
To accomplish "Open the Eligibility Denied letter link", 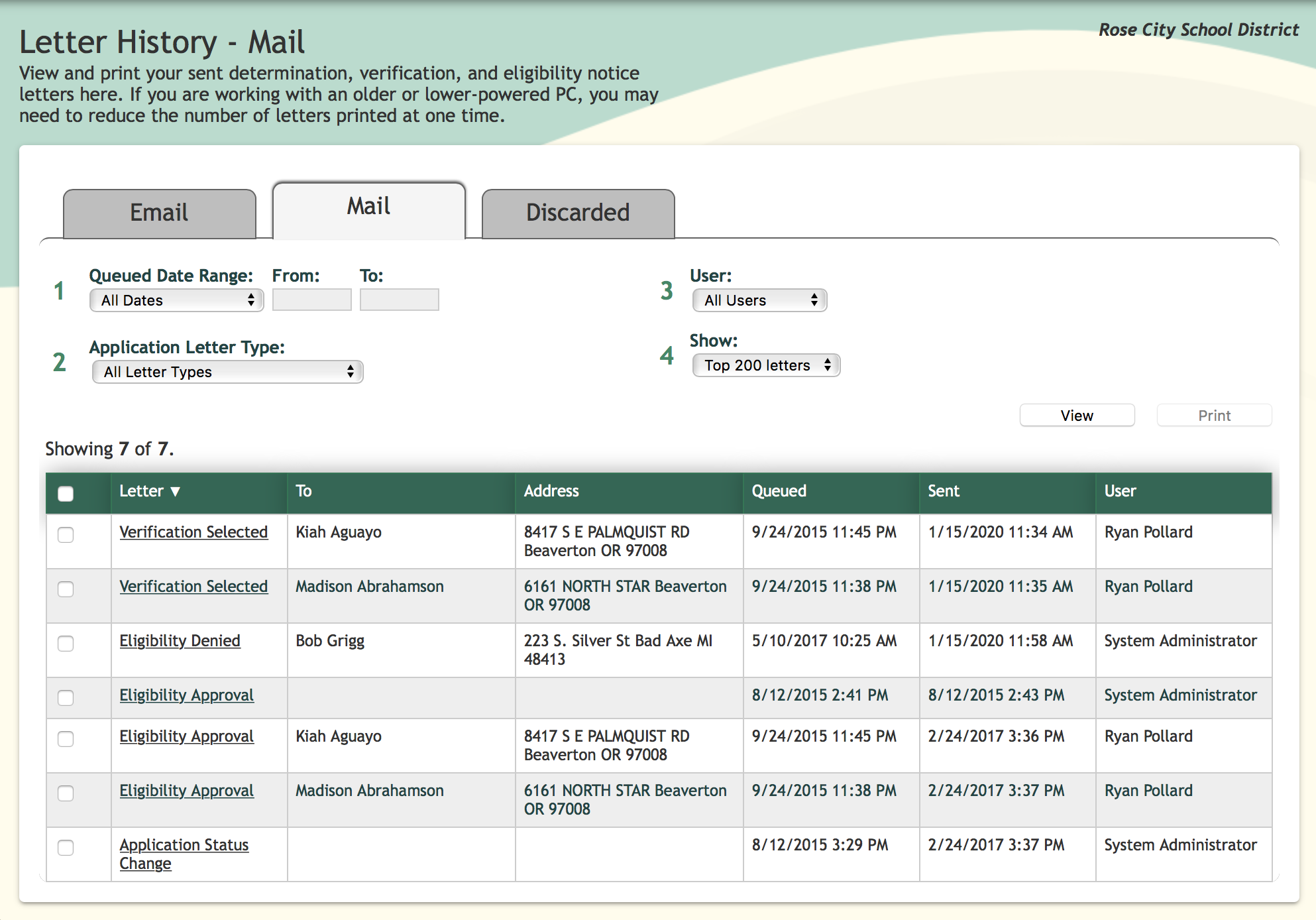I will coord(180,641).
